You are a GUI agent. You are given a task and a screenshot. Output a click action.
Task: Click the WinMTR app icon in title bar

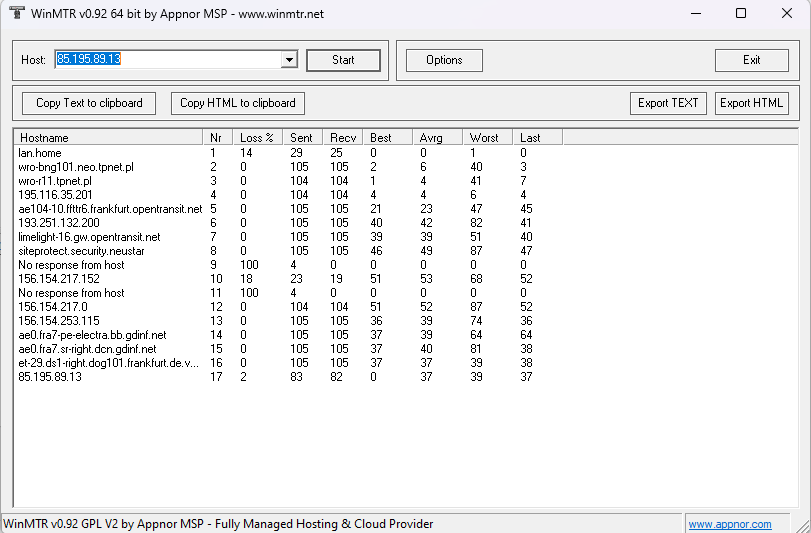16,14
